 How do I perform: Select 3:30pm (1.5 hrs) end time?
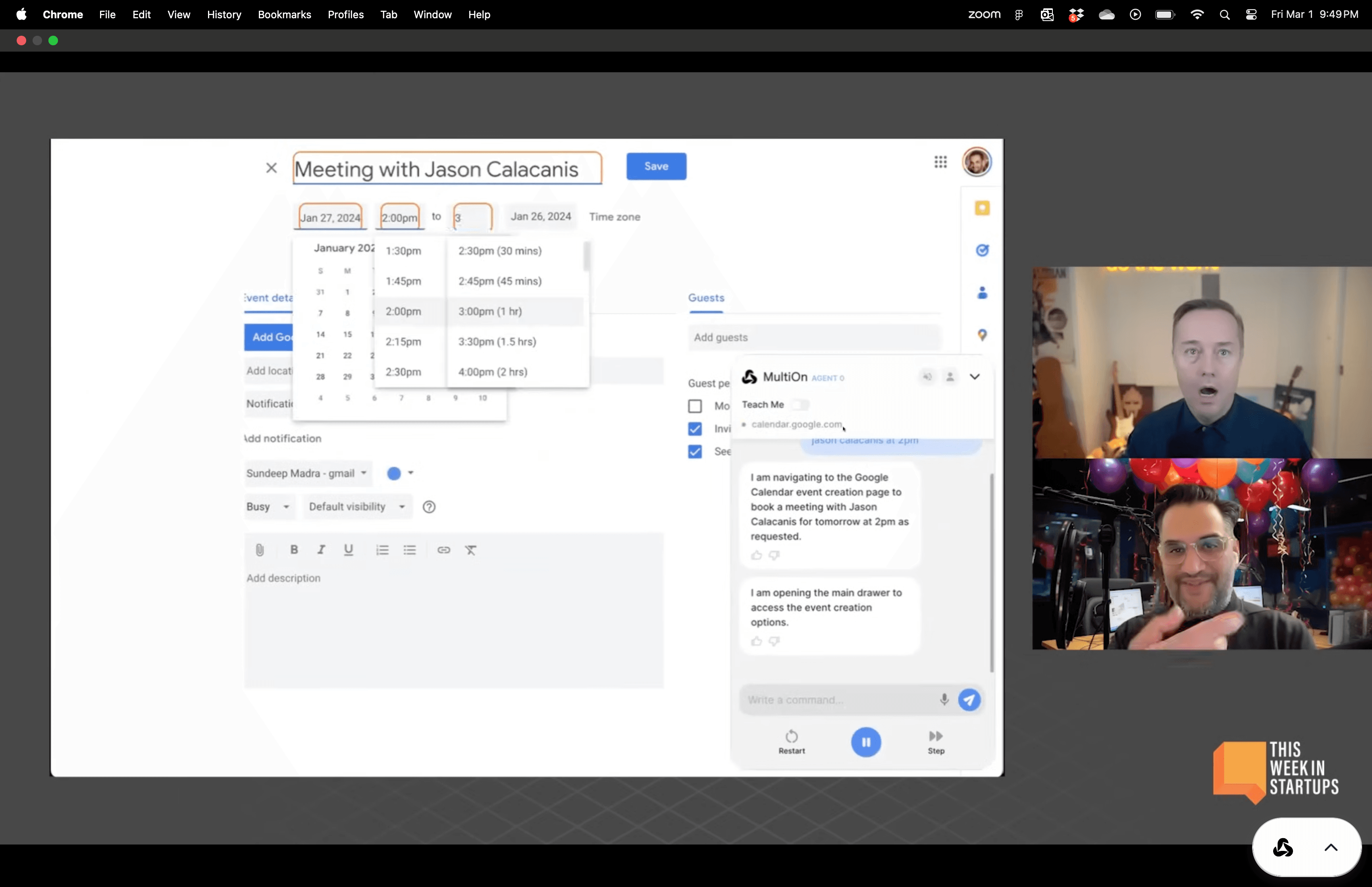click(x=515, y=341)
